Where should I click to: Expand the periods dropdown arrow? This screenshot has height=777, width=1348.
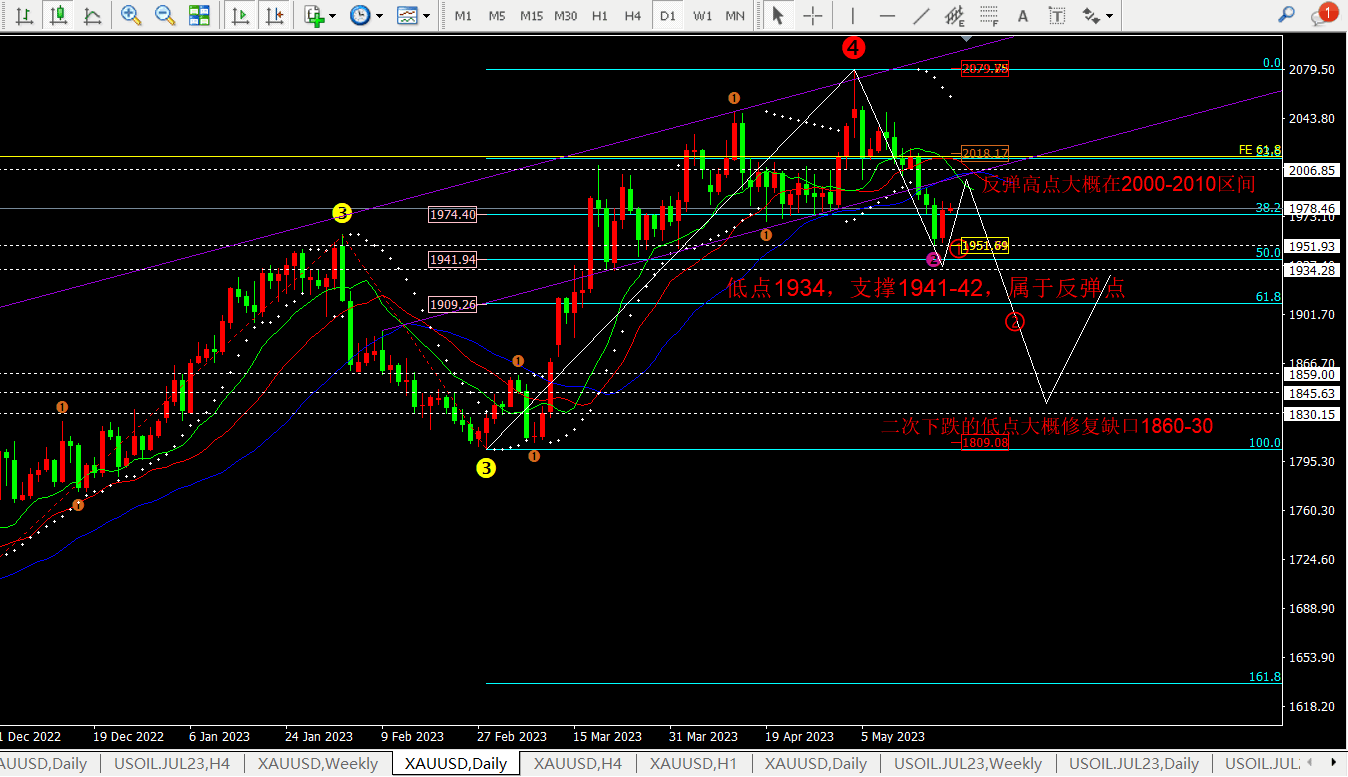point(379,16)
